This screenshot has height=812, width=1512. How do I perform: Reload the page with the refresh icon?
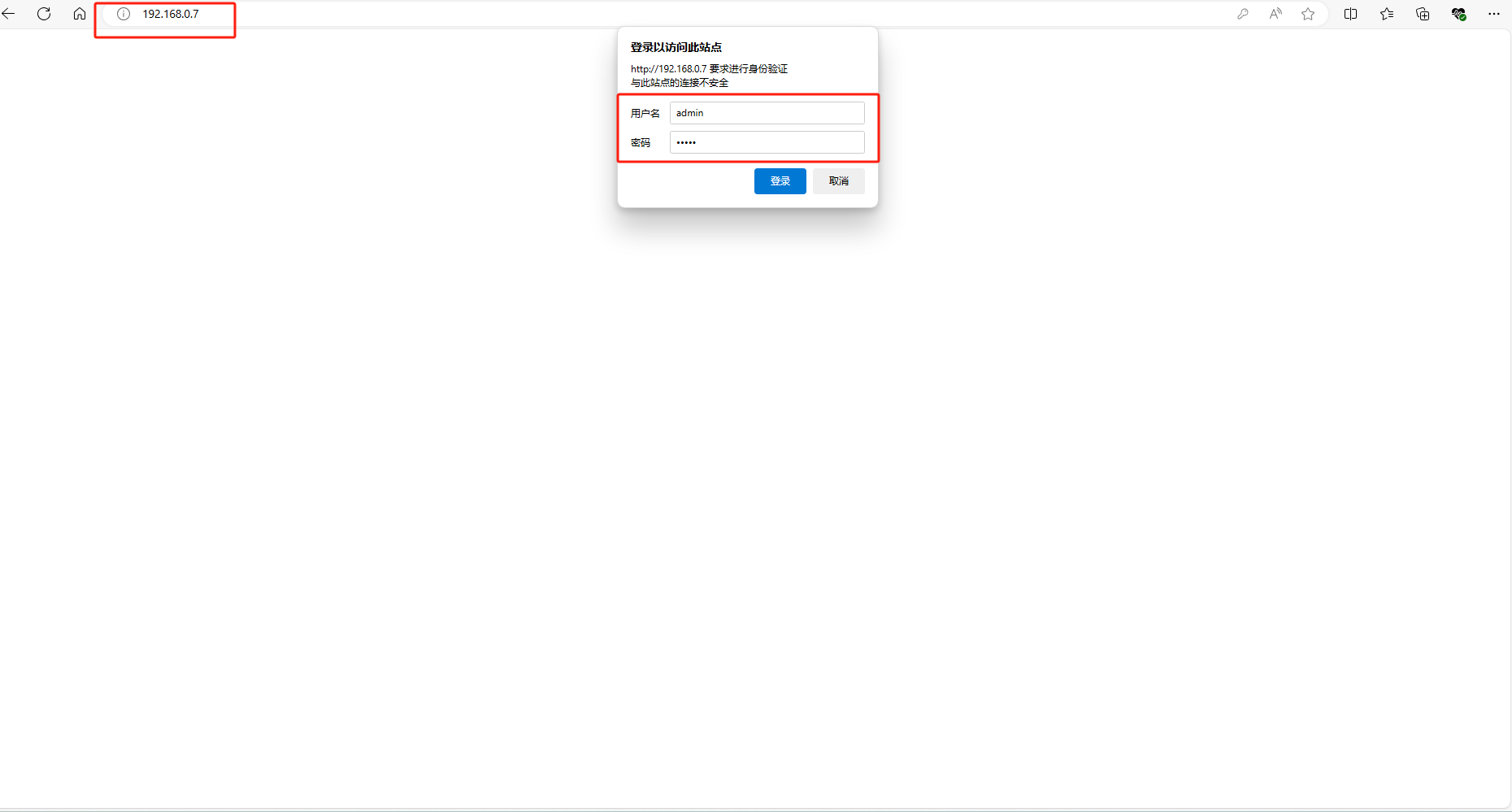pyautogui.click(x=44, y=14)
